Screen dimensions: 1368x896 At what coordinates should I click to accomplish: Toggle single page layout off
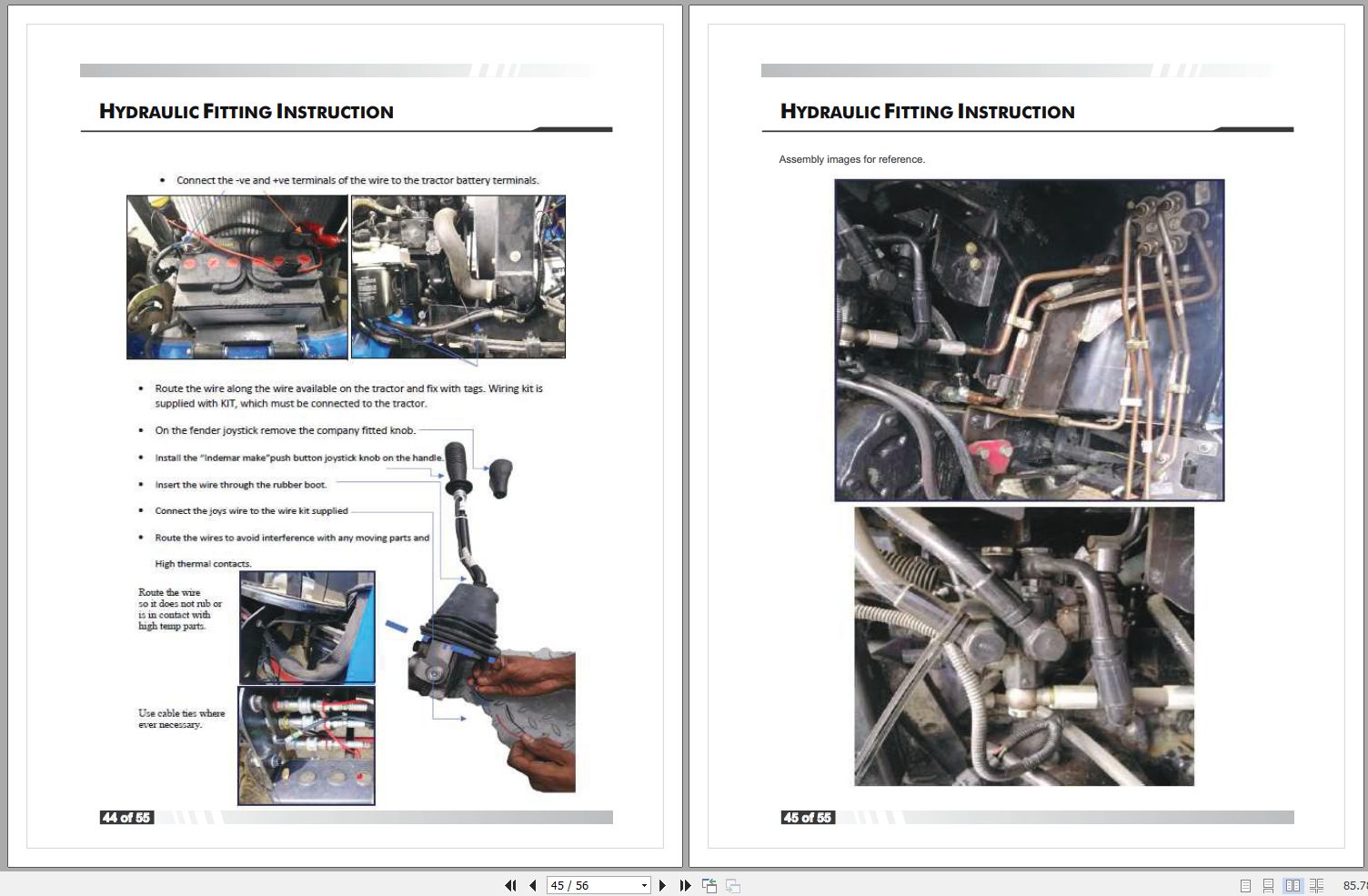1247,883
